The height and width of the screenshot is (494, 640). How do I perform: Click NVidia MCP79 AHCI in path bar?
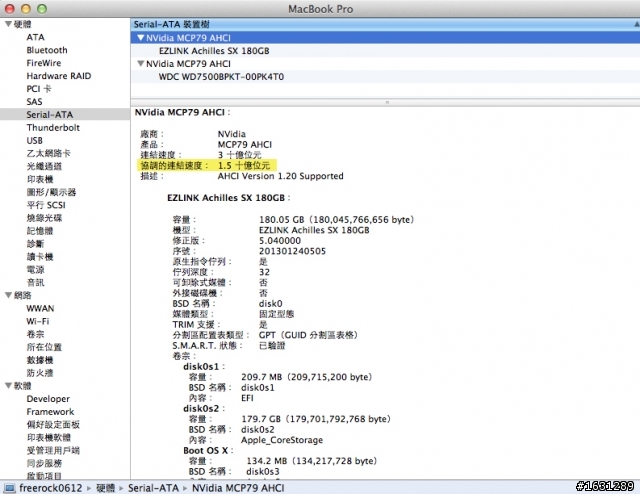238,488
